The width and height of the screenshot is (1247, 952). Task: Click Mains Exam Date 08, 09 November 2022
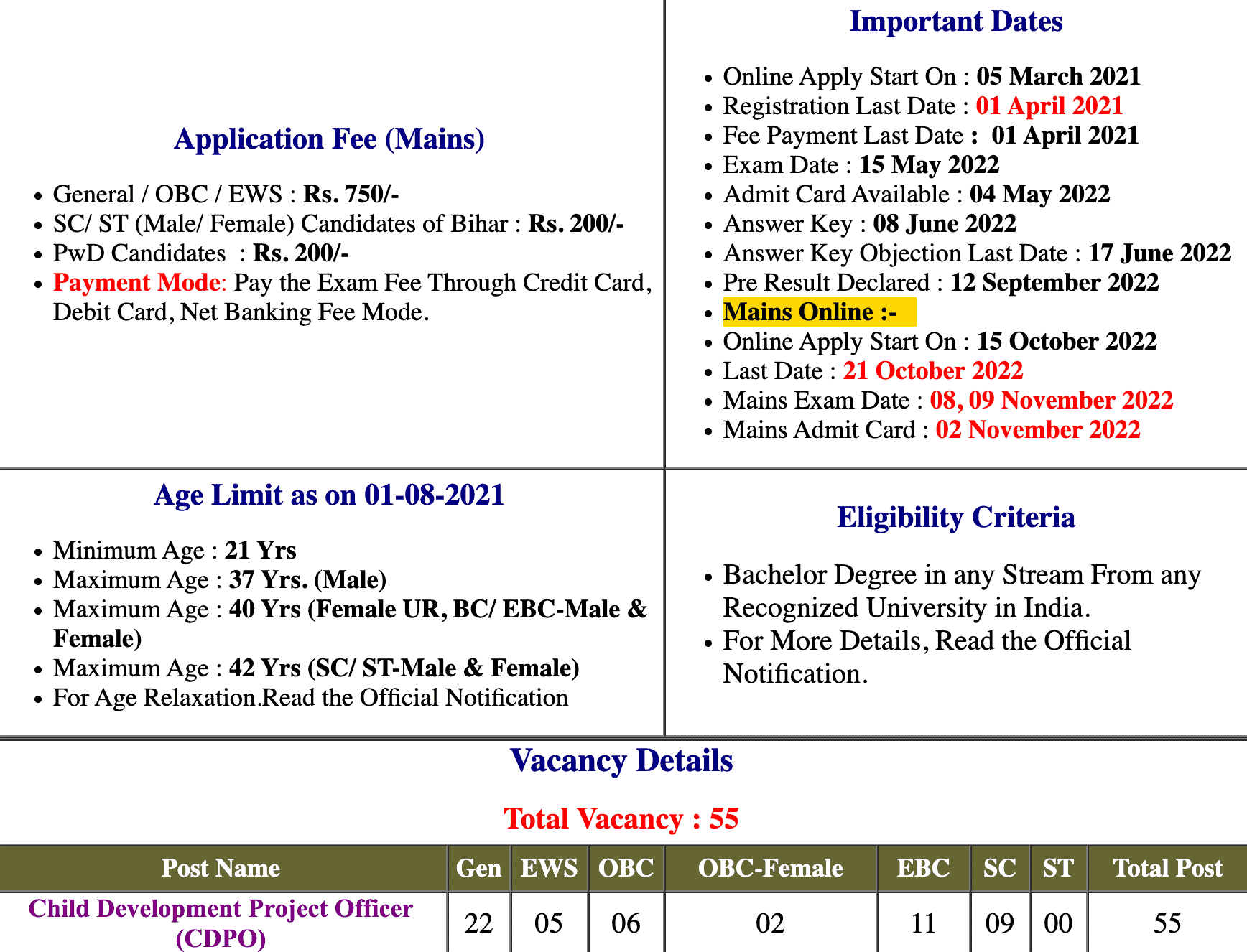click(x=947, y=401)
